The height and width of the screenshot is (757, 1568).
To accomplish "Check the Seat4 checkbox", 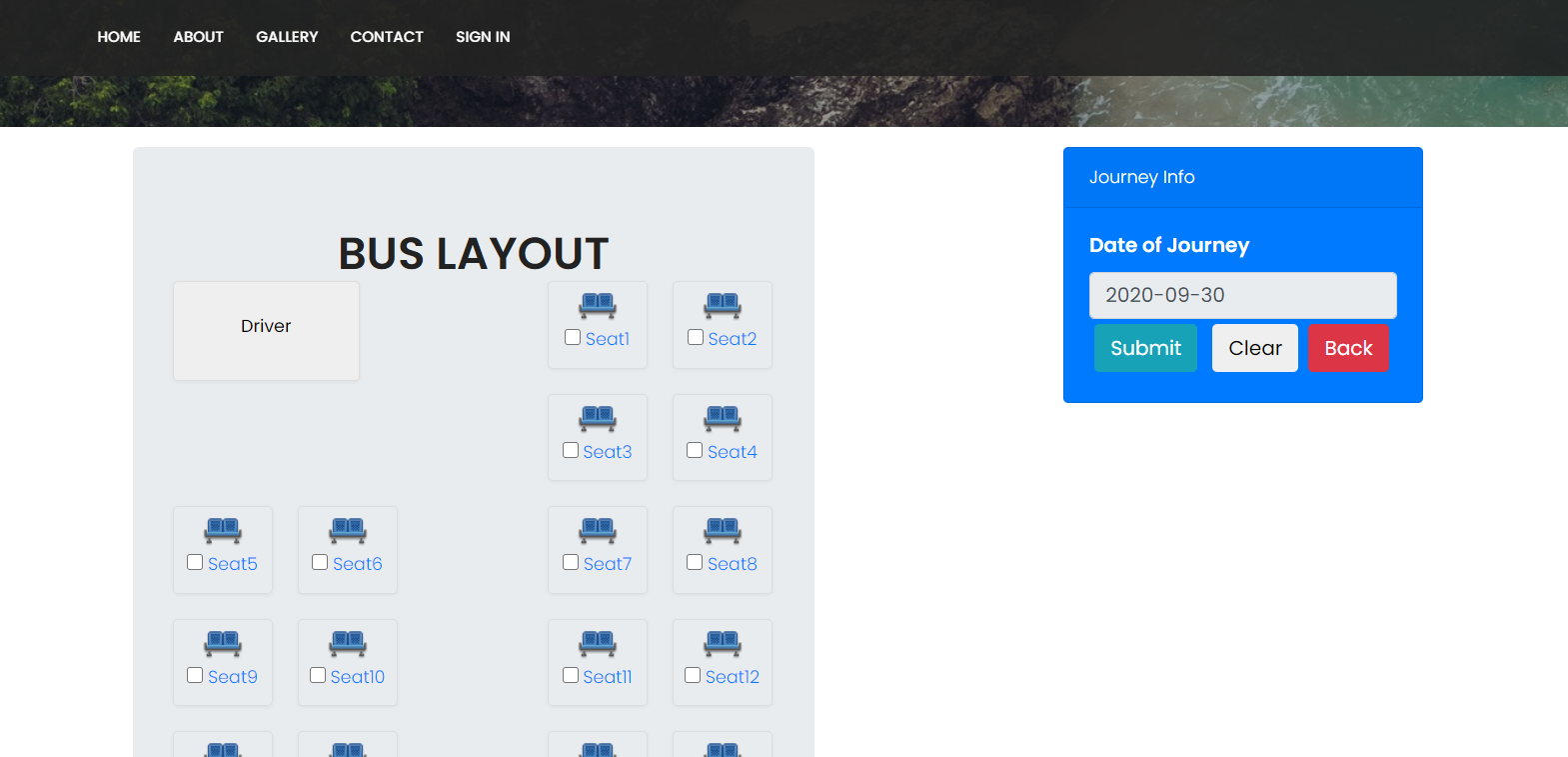I will (695, 450).
